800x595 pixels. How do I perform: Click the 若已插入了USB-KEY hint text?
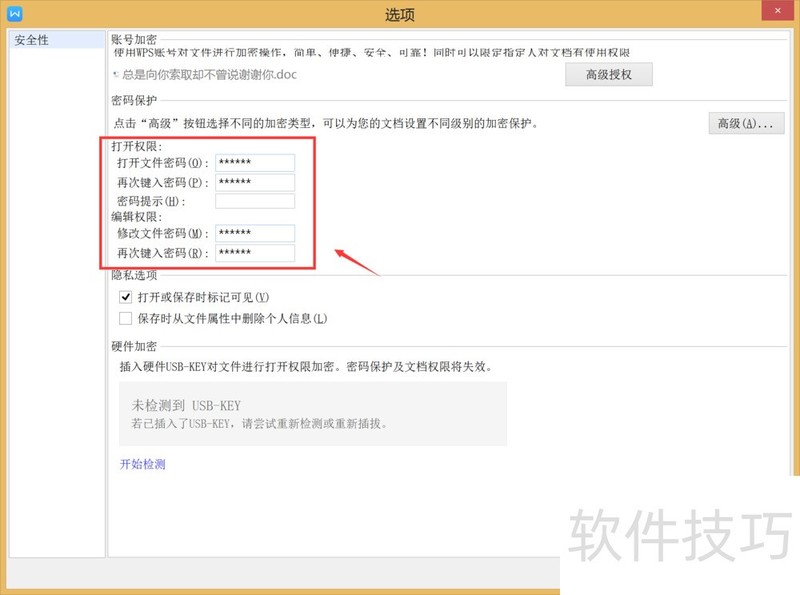(259, 424)
